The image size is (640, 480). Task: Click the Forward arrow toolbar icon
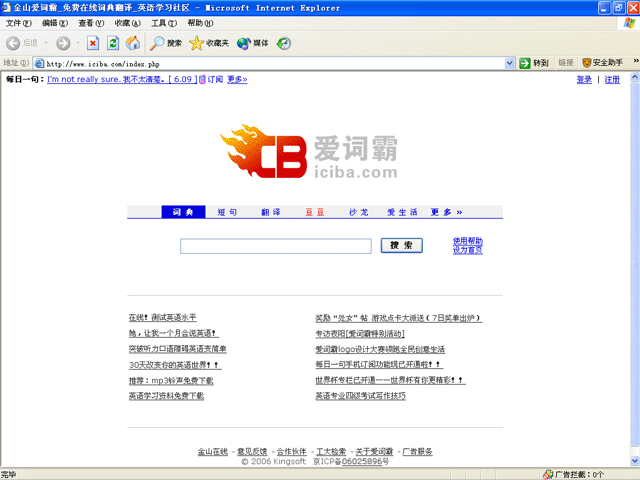63,43
